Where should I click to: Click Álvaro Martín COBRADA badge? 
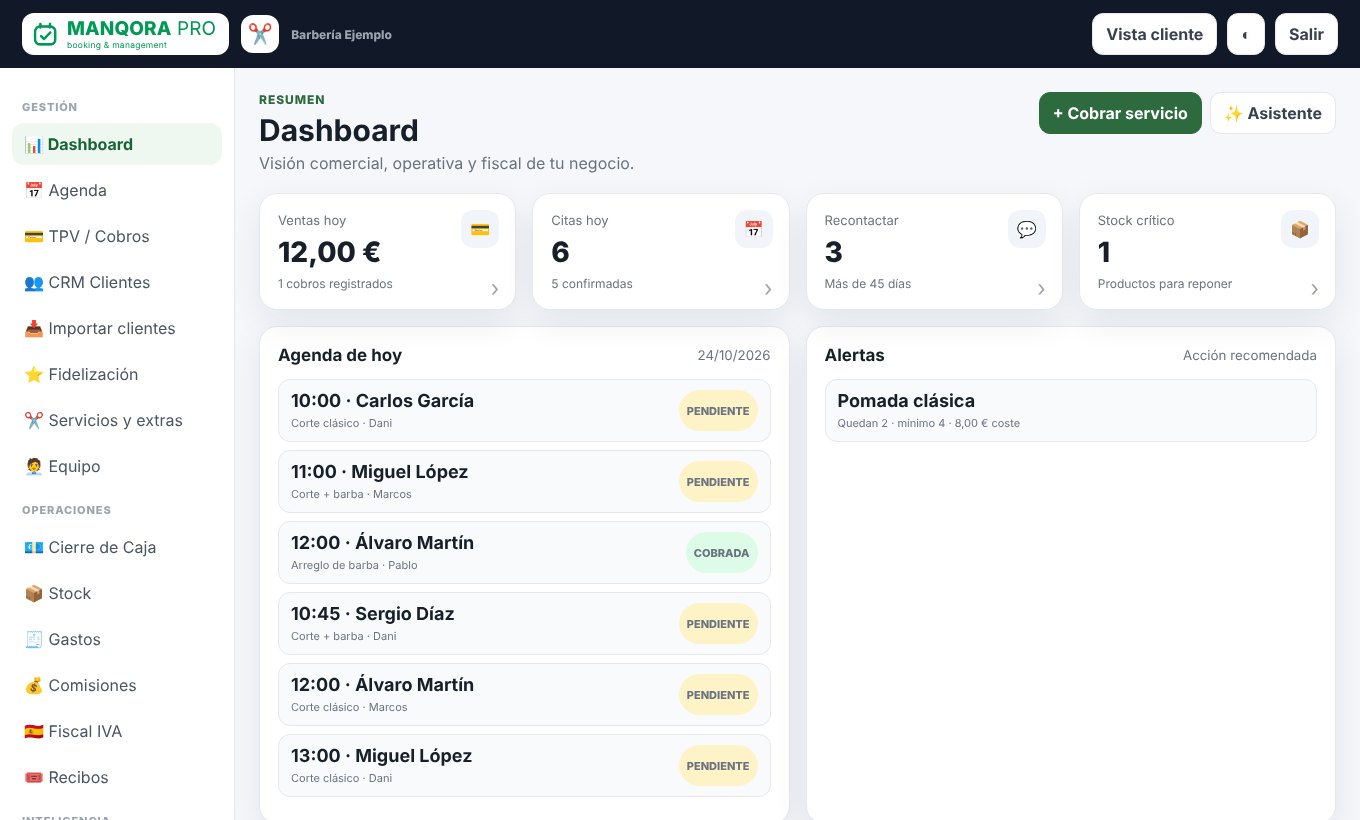(722, 553)
